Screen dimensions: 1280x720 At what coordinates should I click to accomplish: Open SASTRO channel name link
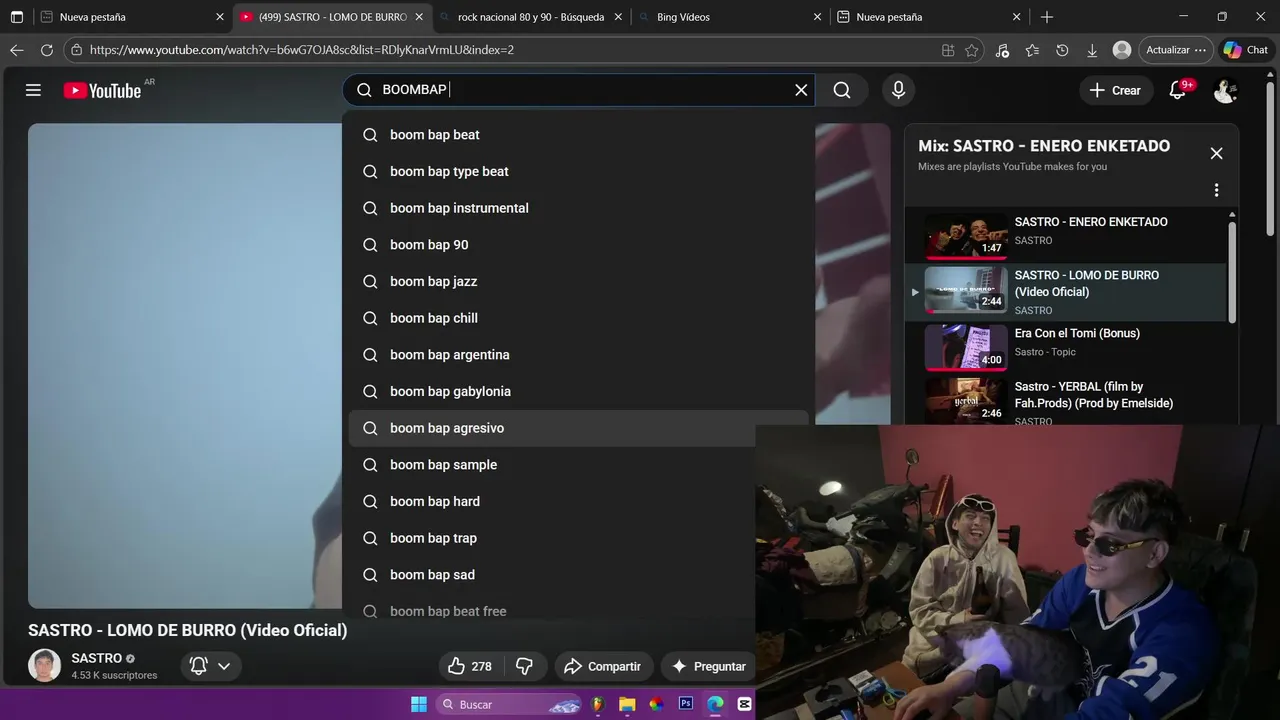97,658
